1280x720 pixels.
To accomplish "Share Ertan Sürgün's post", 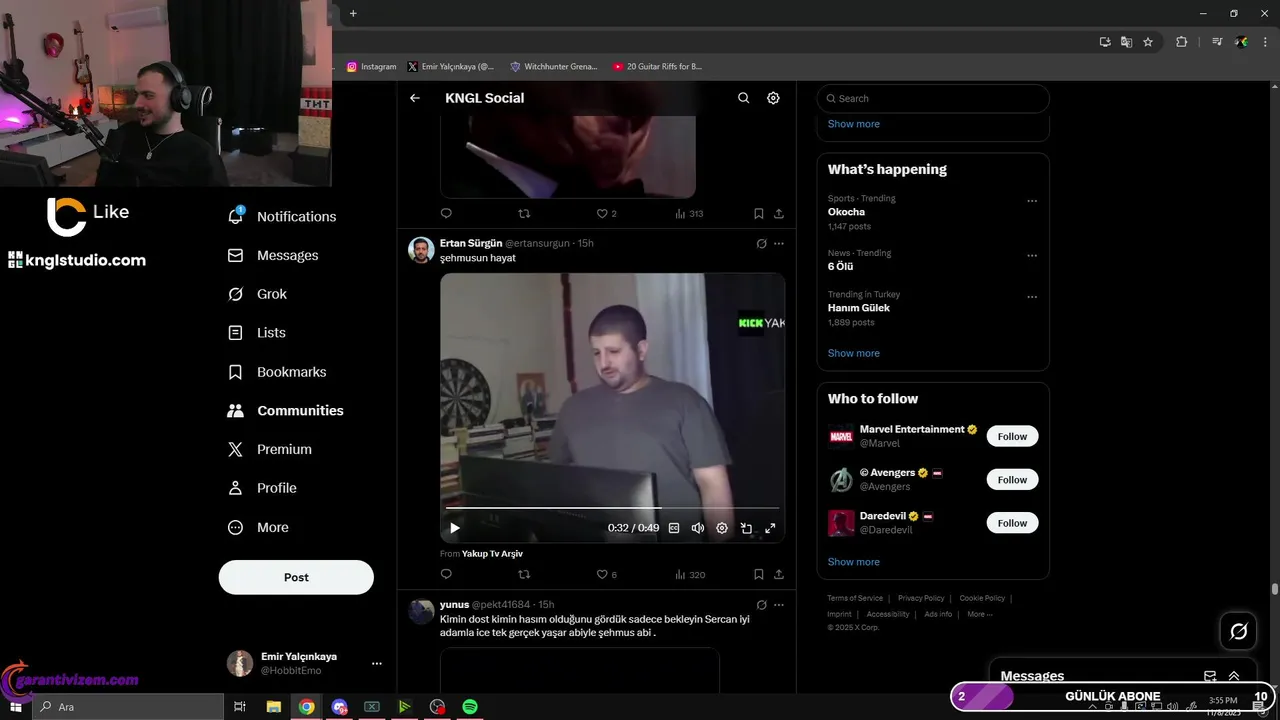I will (779, 574).
